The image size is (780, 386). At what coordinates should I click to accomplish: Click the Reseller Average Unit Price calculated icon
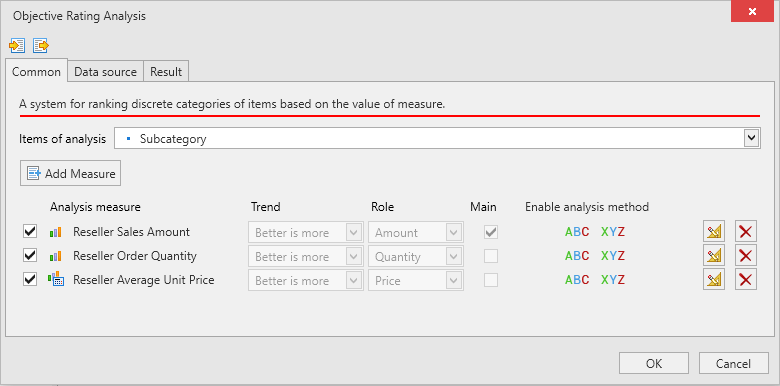point(55,279)
